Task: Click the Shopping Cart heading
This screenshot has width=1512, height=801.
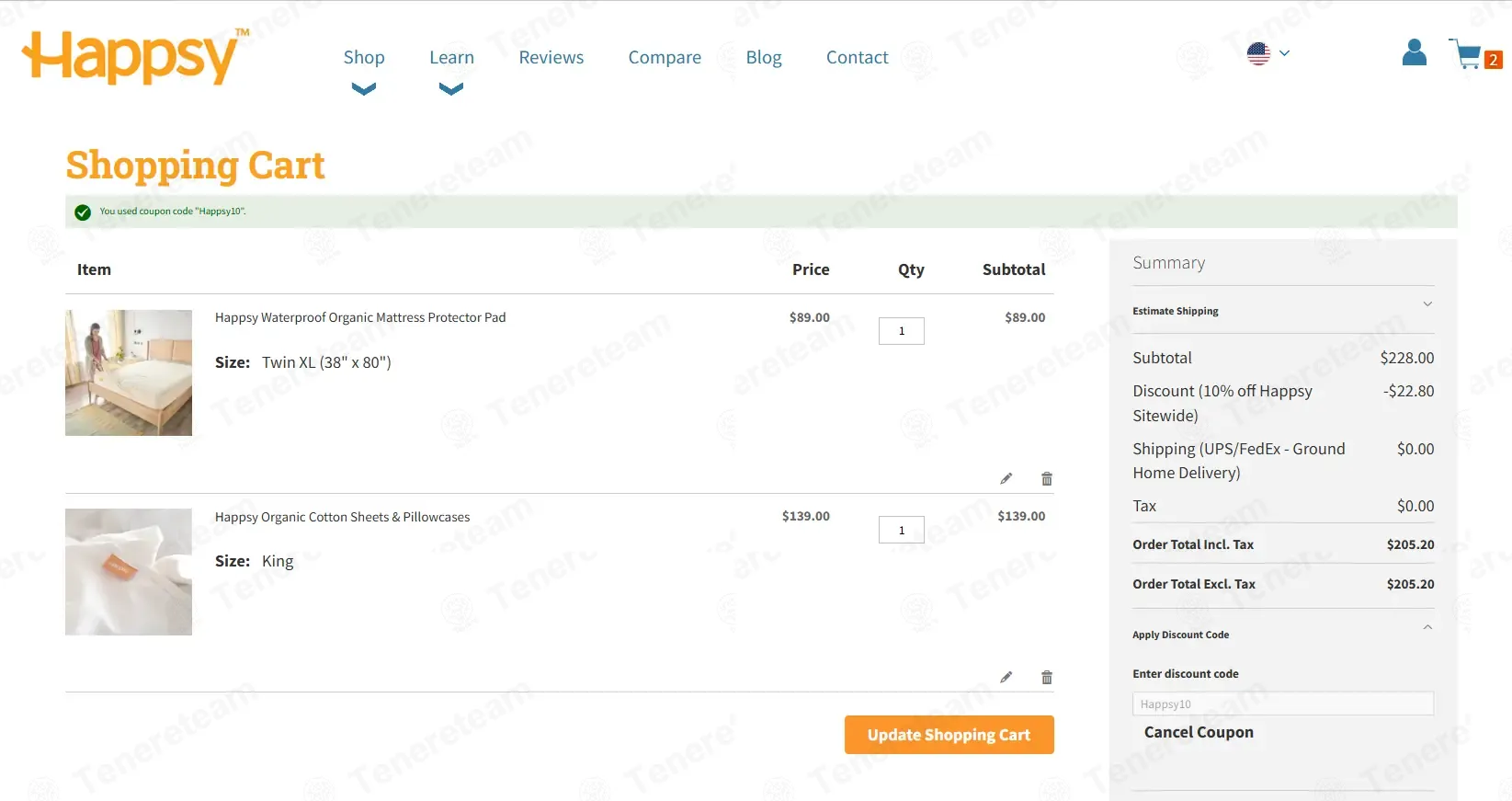Action: (196, 166)
